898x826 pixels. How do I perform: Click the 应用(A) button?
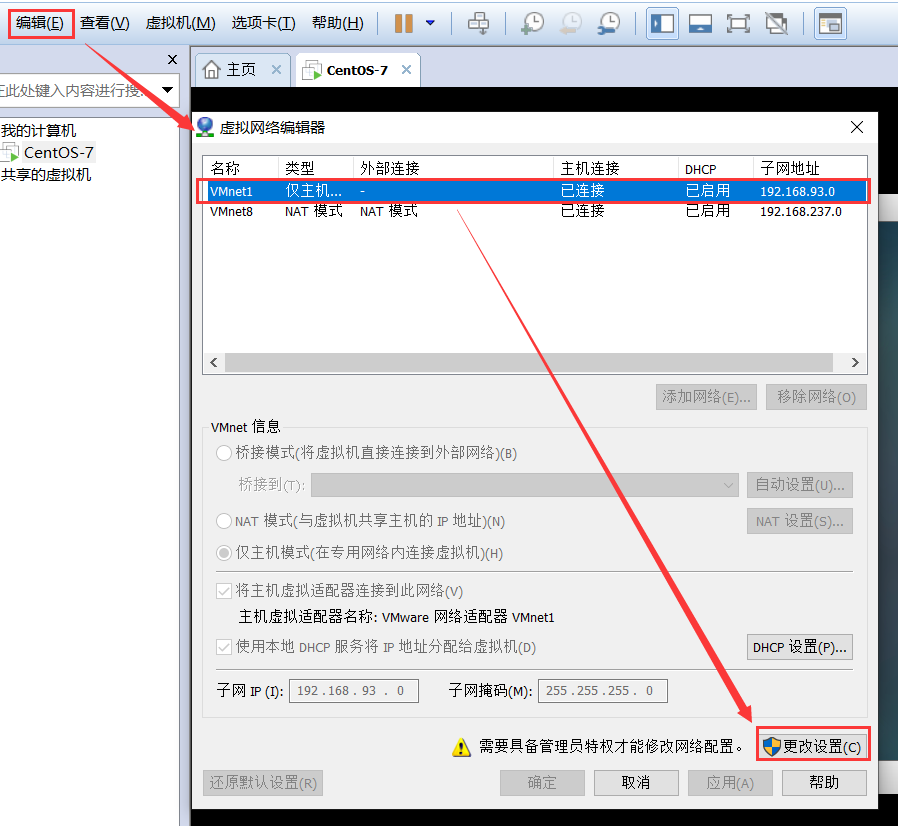[730, 783]
